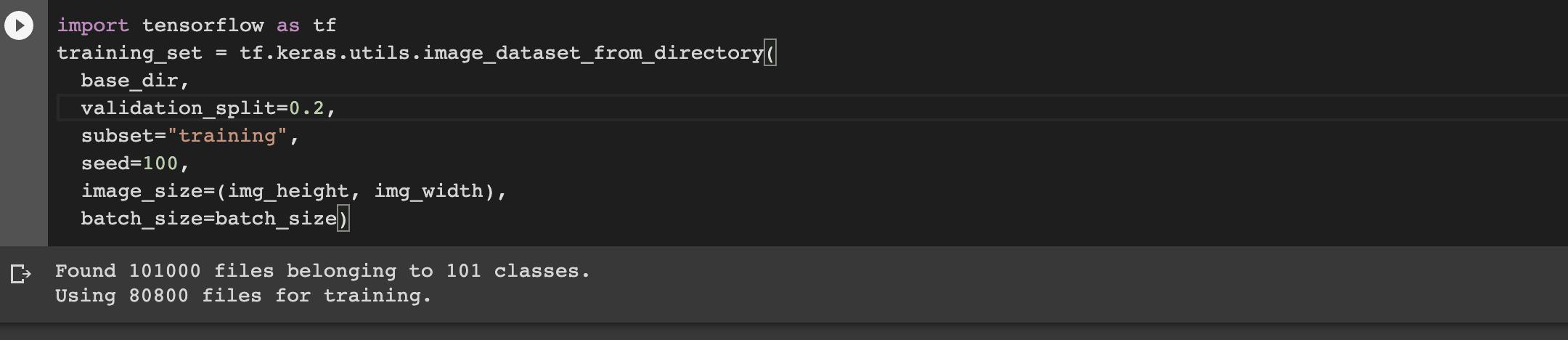Run the code cell with the play button
The width and height of the screenshot is (1568, 340).
click(19, 26)
